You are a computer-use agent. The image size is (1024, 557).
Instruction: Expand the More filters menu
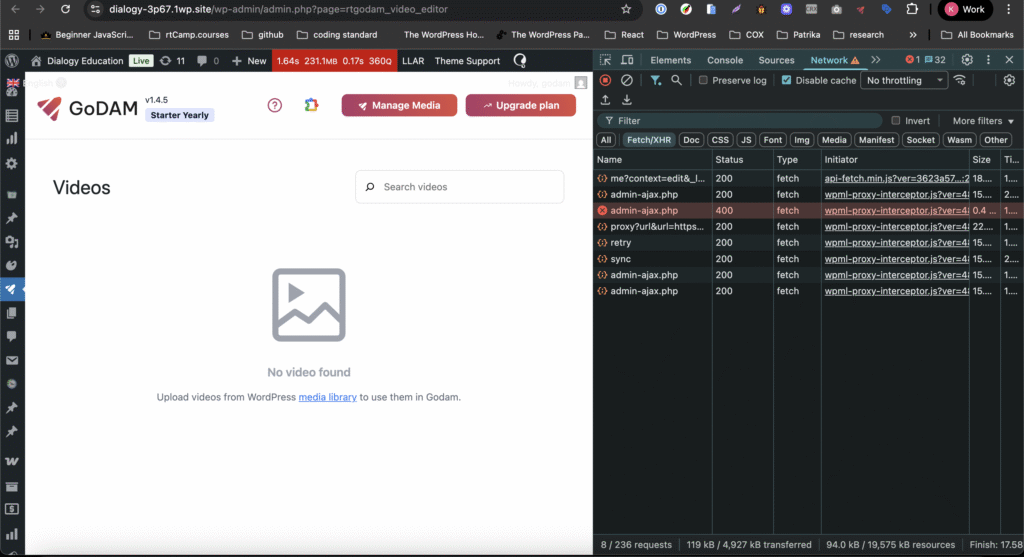tap(983, 121)
